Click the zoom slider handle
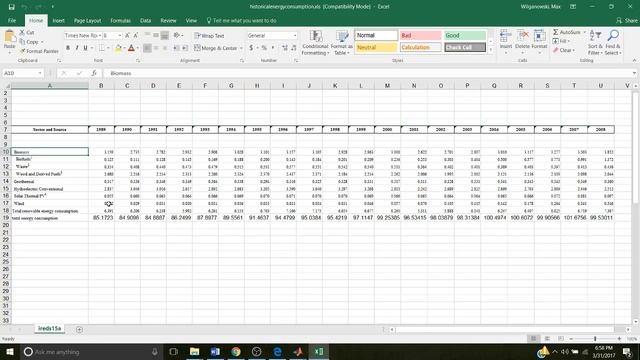The height and width of the screenshot is (360, 640). [595, 339]
